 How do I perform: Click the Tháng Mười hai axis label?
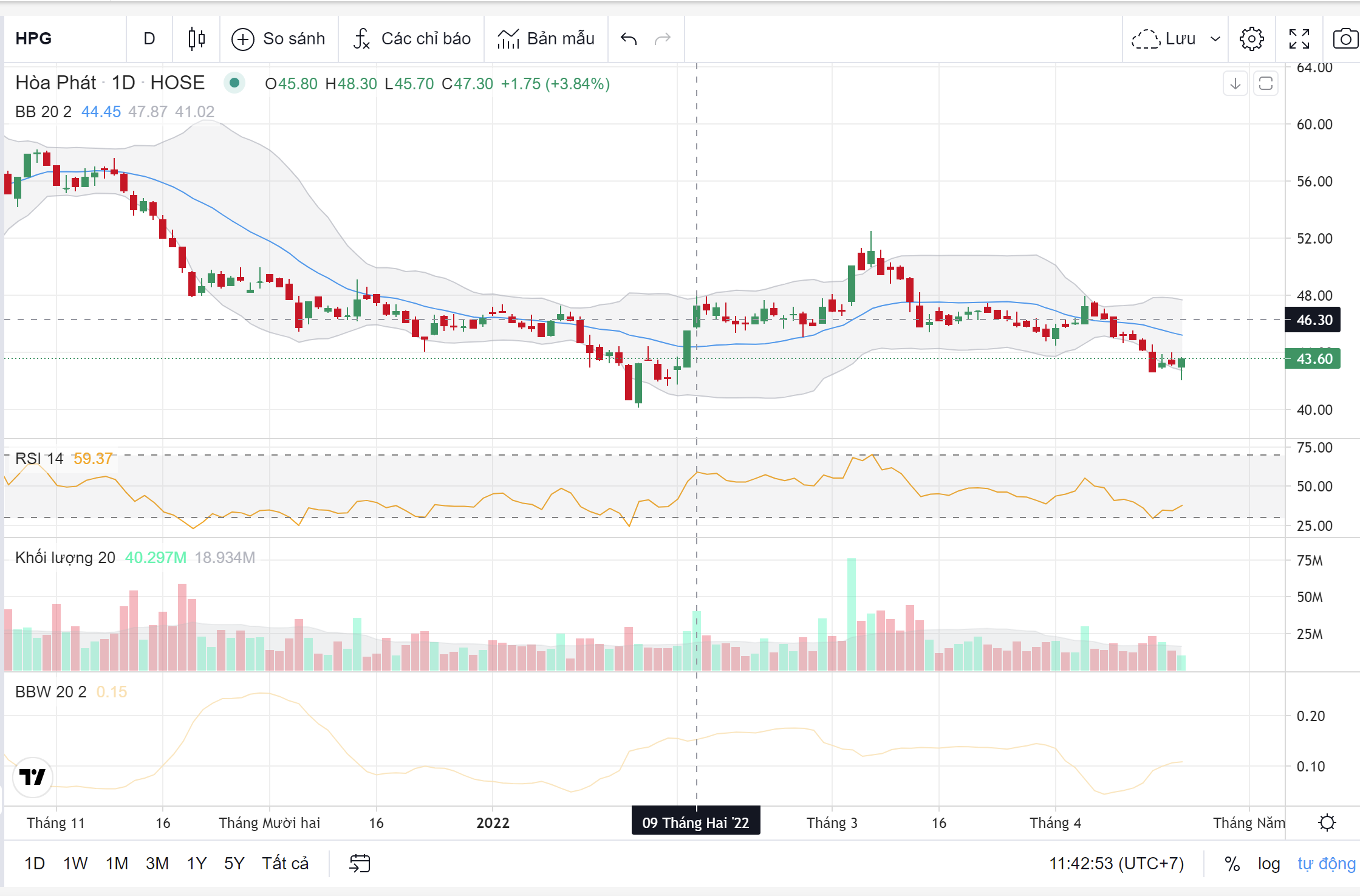[x=269, y=823]
